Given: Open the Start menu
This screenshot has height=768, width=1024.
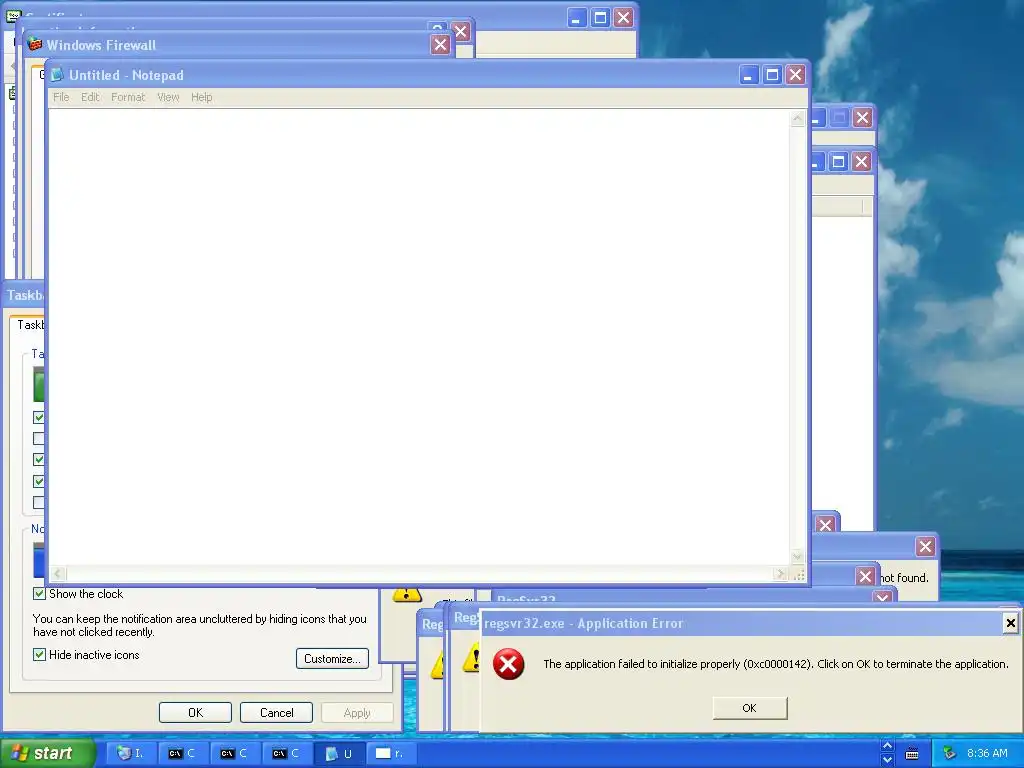Looking at the screenshot, I should tap(47, 753).
